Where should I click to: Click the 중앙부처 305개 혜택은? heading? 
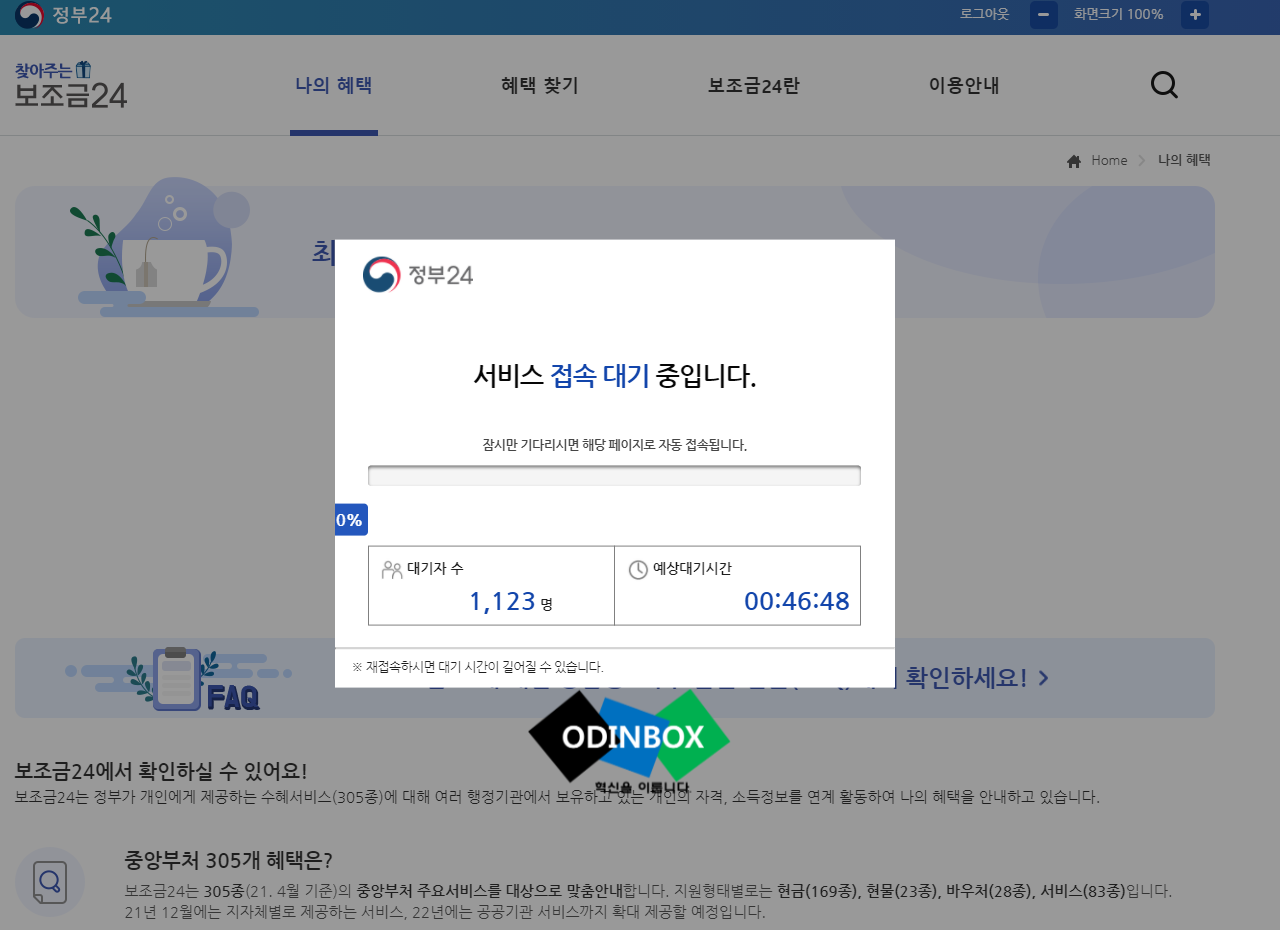pos(228,861)
